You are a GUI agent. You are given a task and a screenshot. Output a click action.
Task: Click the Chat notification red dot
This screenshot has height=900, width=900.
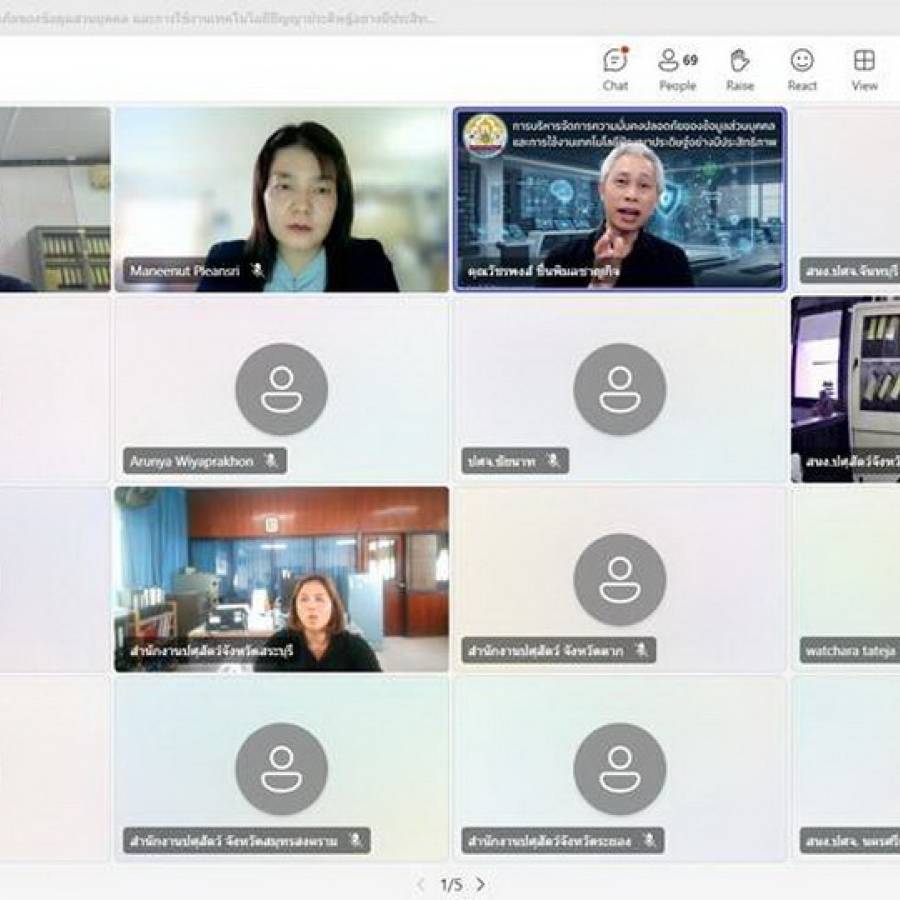click(x=626, y=50)
